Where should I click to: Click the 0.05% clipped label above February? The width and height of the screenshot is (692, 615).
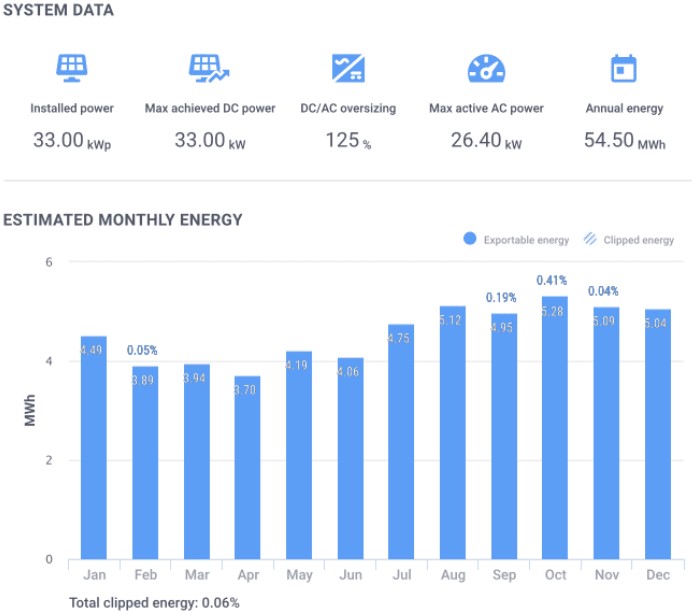click(x=145, y=351)
